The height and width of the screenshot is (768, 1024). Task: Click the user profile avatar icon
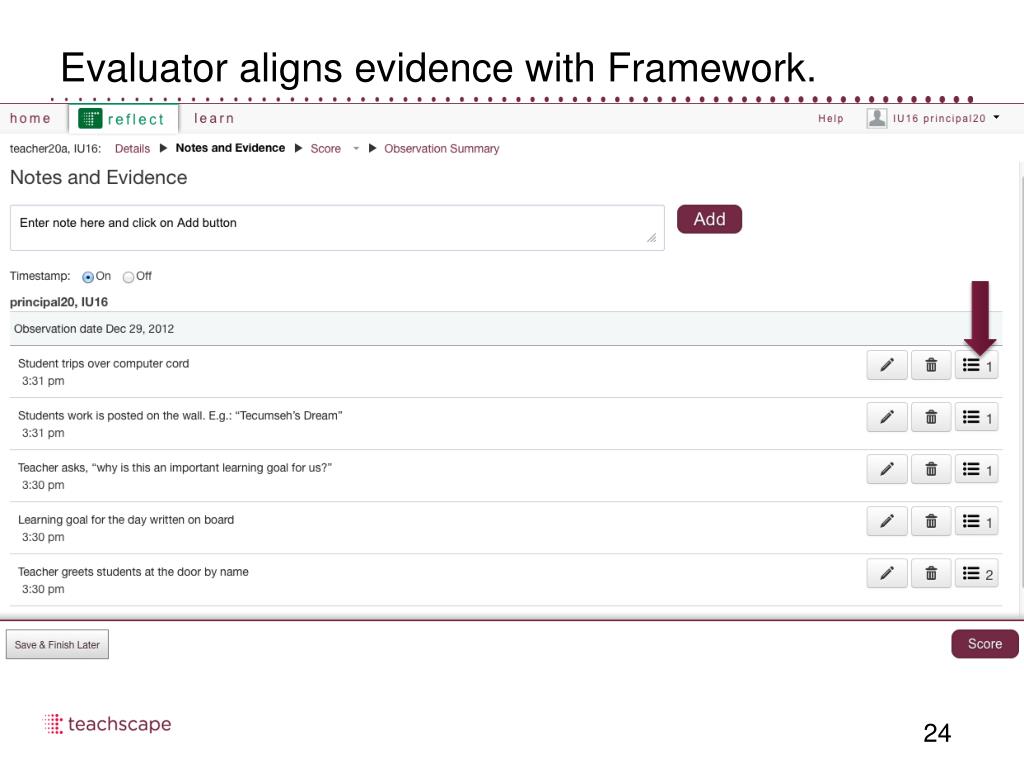click(877, 118)
